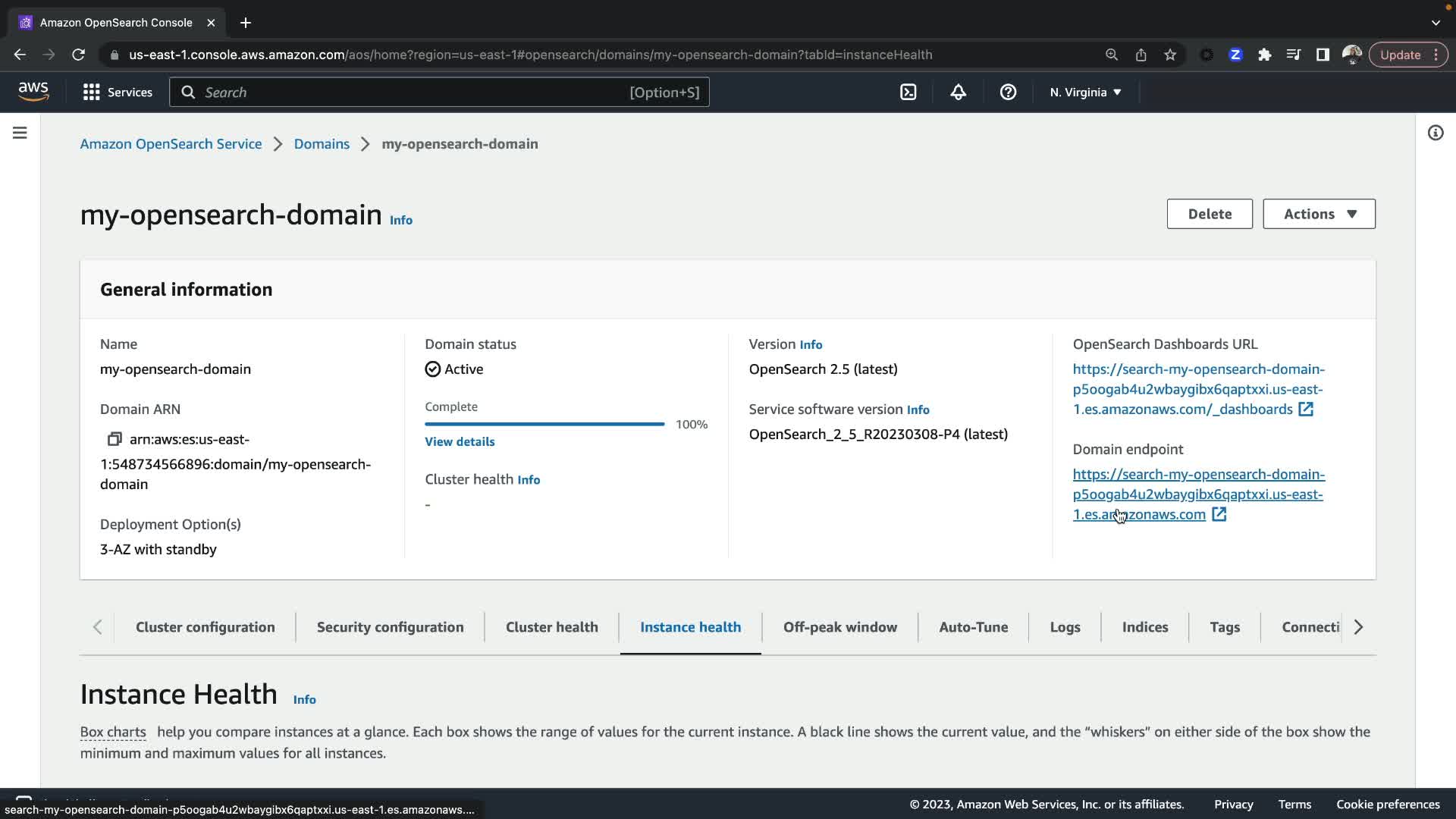Bookmark this page with star icon
The height and width of the screenshot is (819, 1456).
[1170, 55]
